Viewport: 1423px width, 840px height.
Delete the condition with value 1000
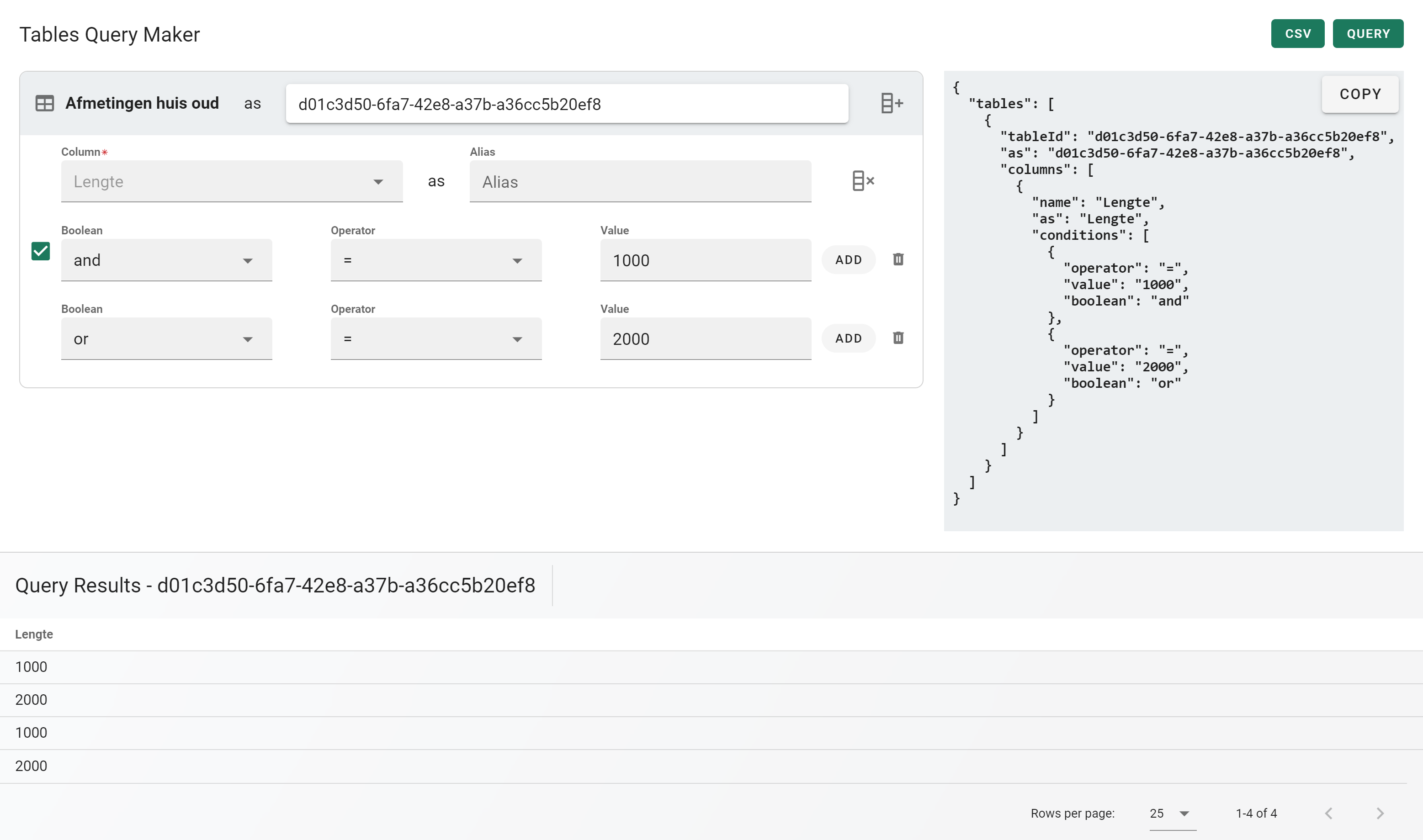(898, 260)
